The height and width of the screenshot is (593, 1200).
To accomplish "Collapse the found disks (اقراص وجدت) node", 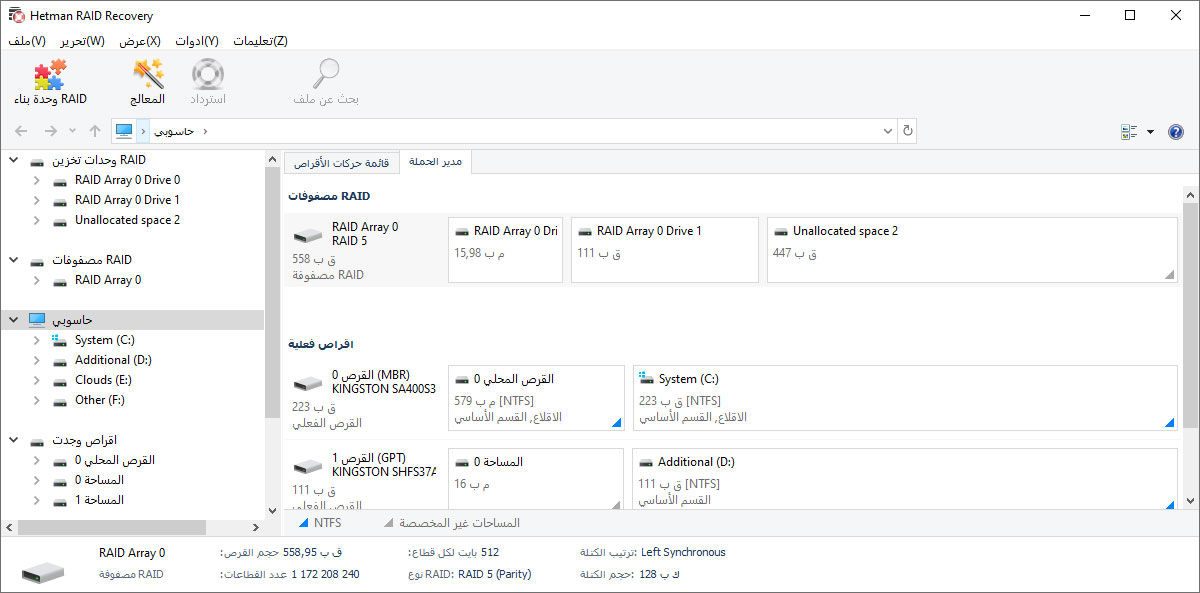I will (x=14, y=440).
